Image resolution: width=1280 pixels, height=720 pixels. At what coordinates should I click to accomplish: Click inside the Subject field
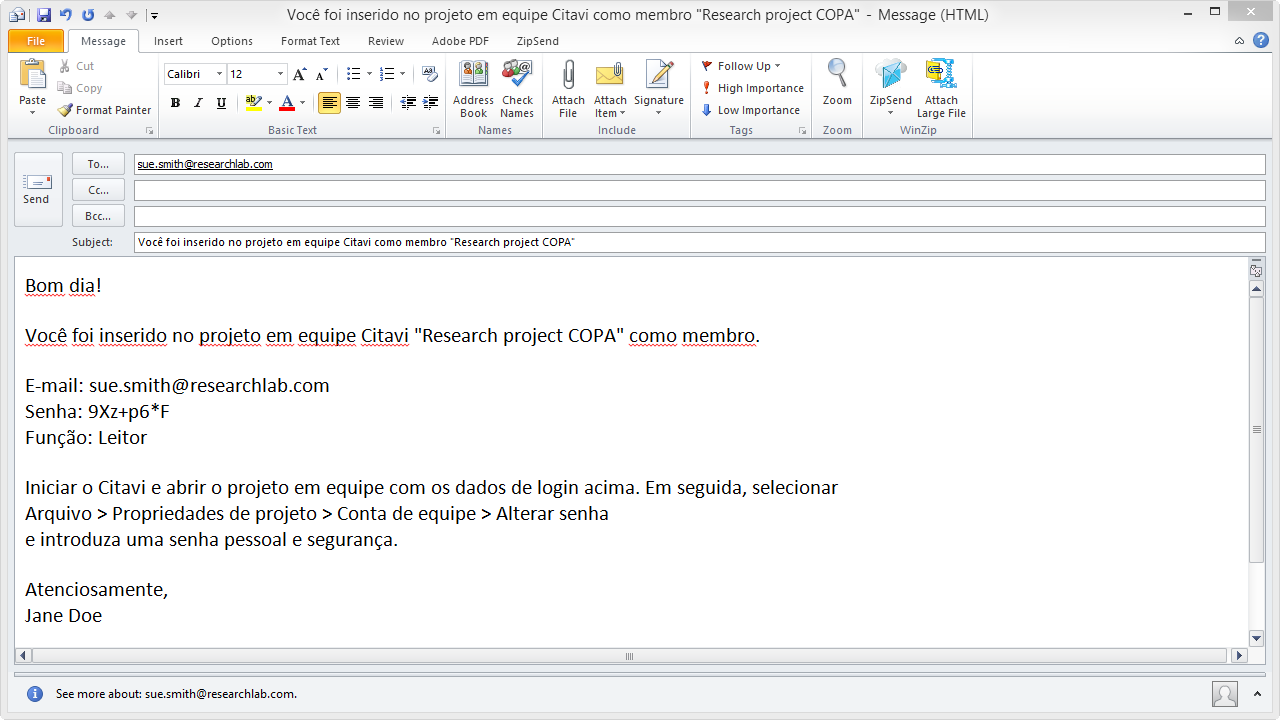700,242
